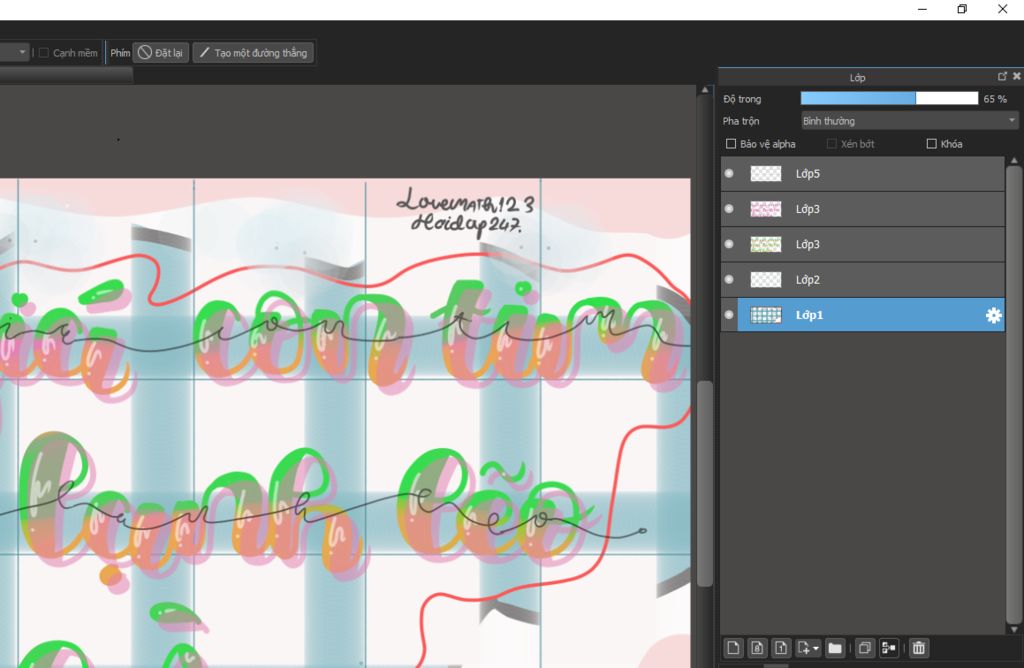The image size is (1024, 668).
Task: Create a new layer folder
Action: tap(835, 648)
